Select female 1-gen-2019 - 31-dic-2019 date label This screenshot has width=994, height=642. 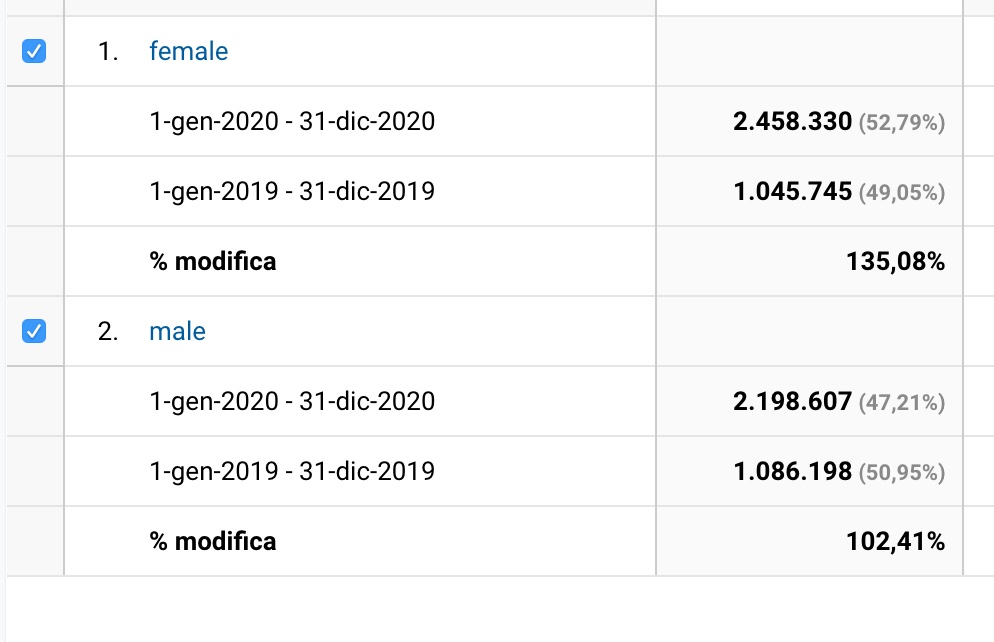pyautogui.click(x=292, y=191)
